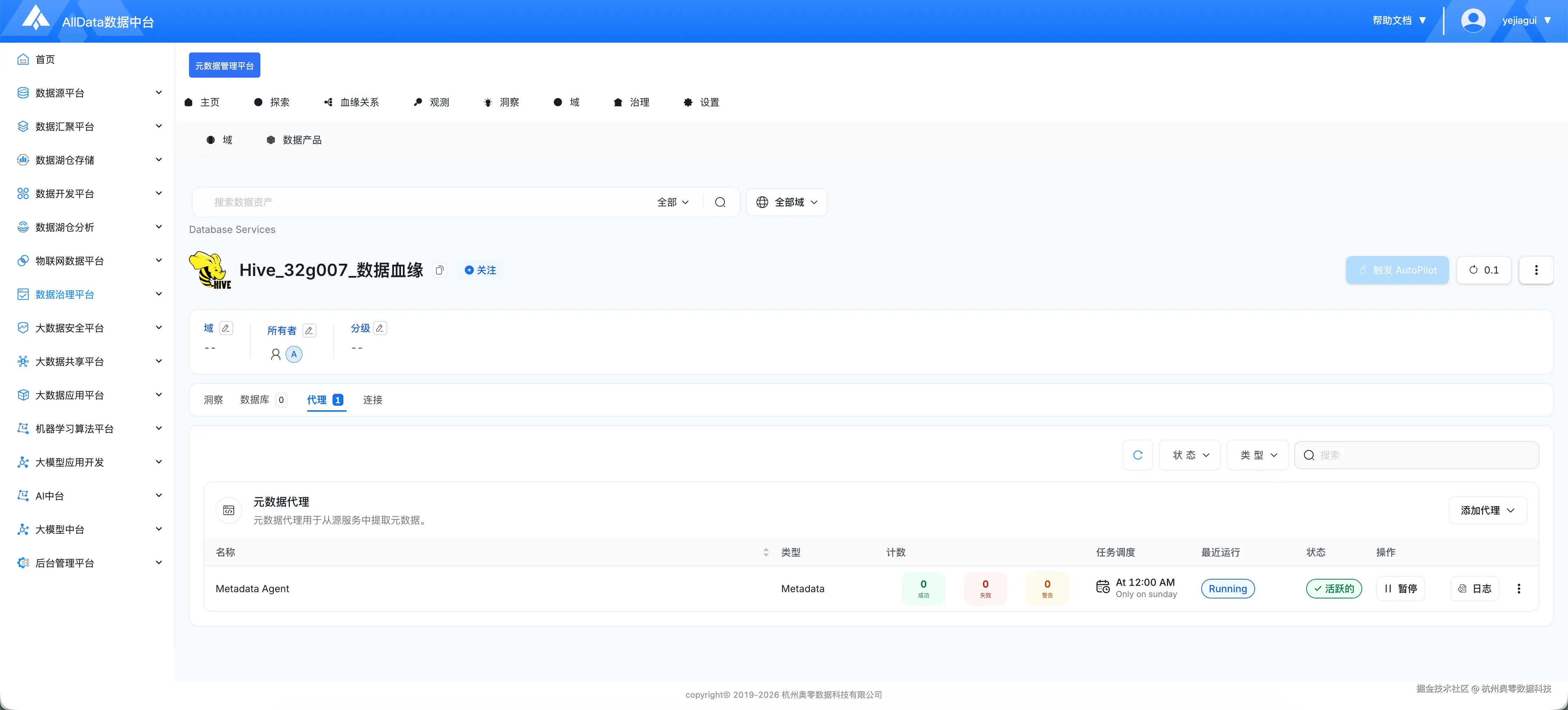Switch to the 洞察 service tab
1568x710 pixels.
coord(213,400)
